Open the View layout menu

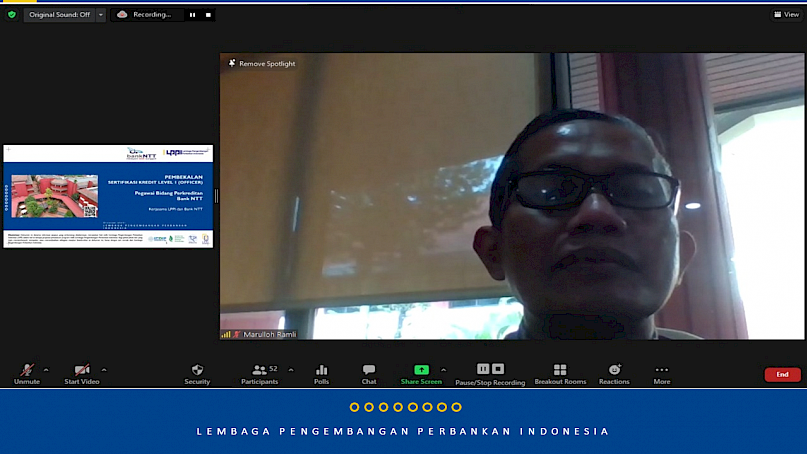(x=786, y=14)
